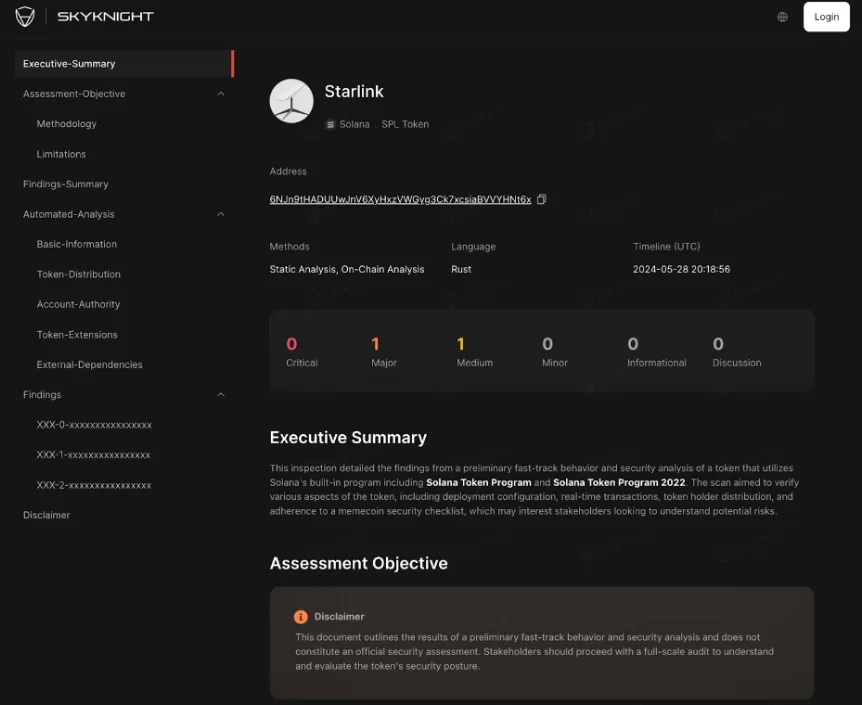Select Automated-Analysis in the sidebar
862x705 pixels.
[x=69, y=214]
